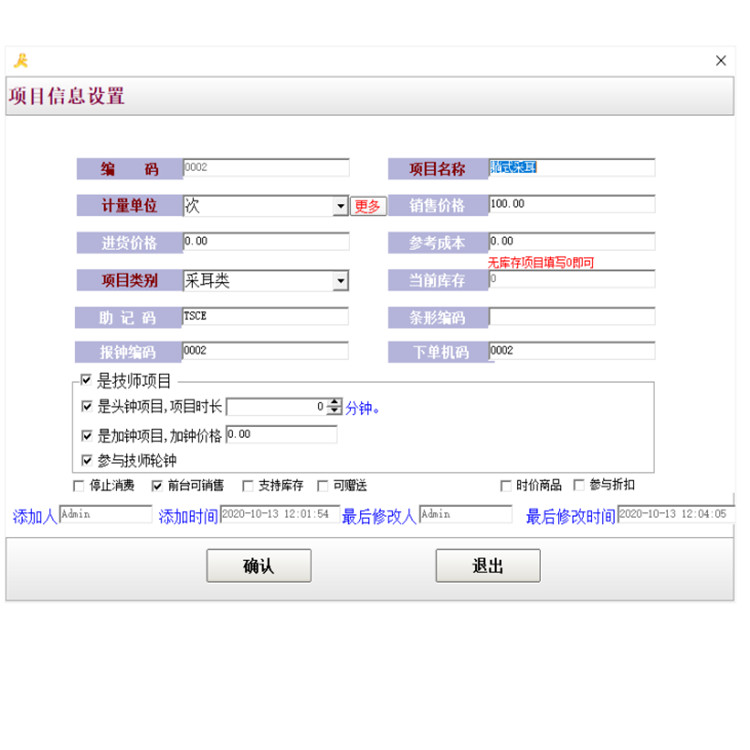Toggle the 是加钟项目 checkbox

coord(87,435)
